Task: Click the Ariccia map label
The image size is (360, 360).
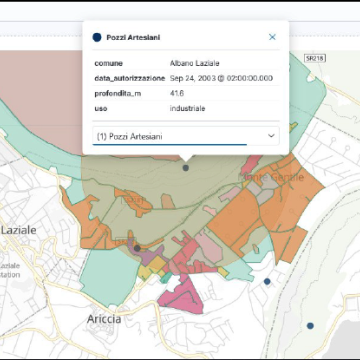Action: tap(104, 319)
